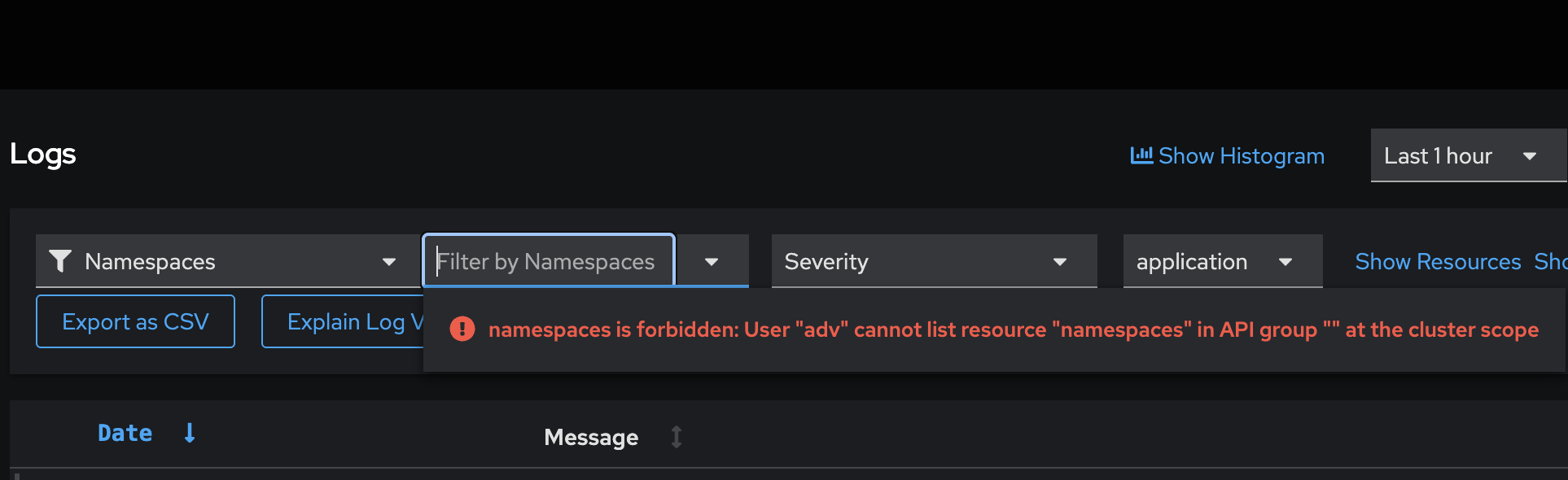Toggle the namespace options caret button
The height and width of the screenshot is (480, 1568).
coord(712,261)
